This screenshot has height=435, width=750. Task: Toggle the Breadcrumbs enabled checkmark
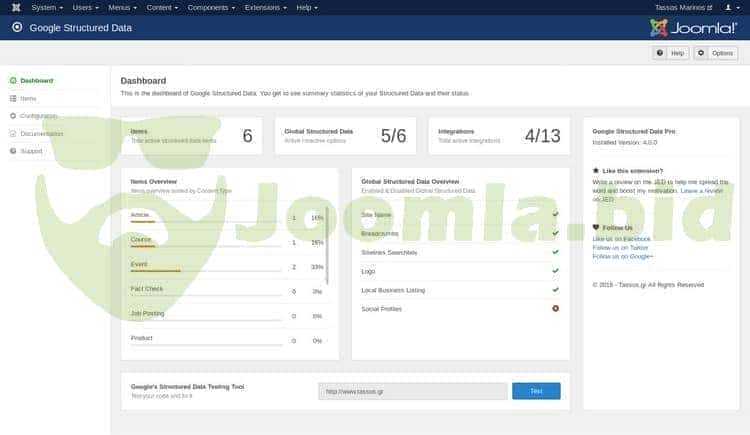click(x=555, y=233)
